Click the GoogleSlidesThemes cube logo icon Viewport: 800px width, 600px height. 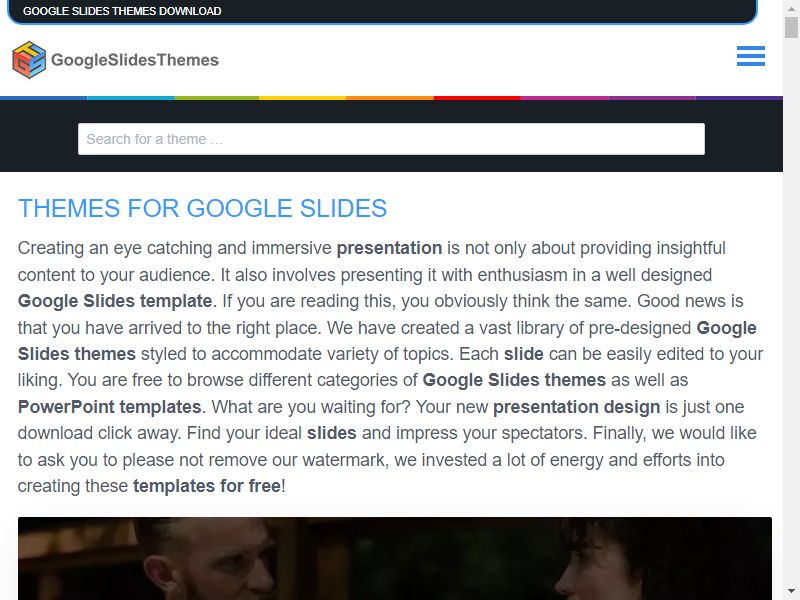[29, 60]
